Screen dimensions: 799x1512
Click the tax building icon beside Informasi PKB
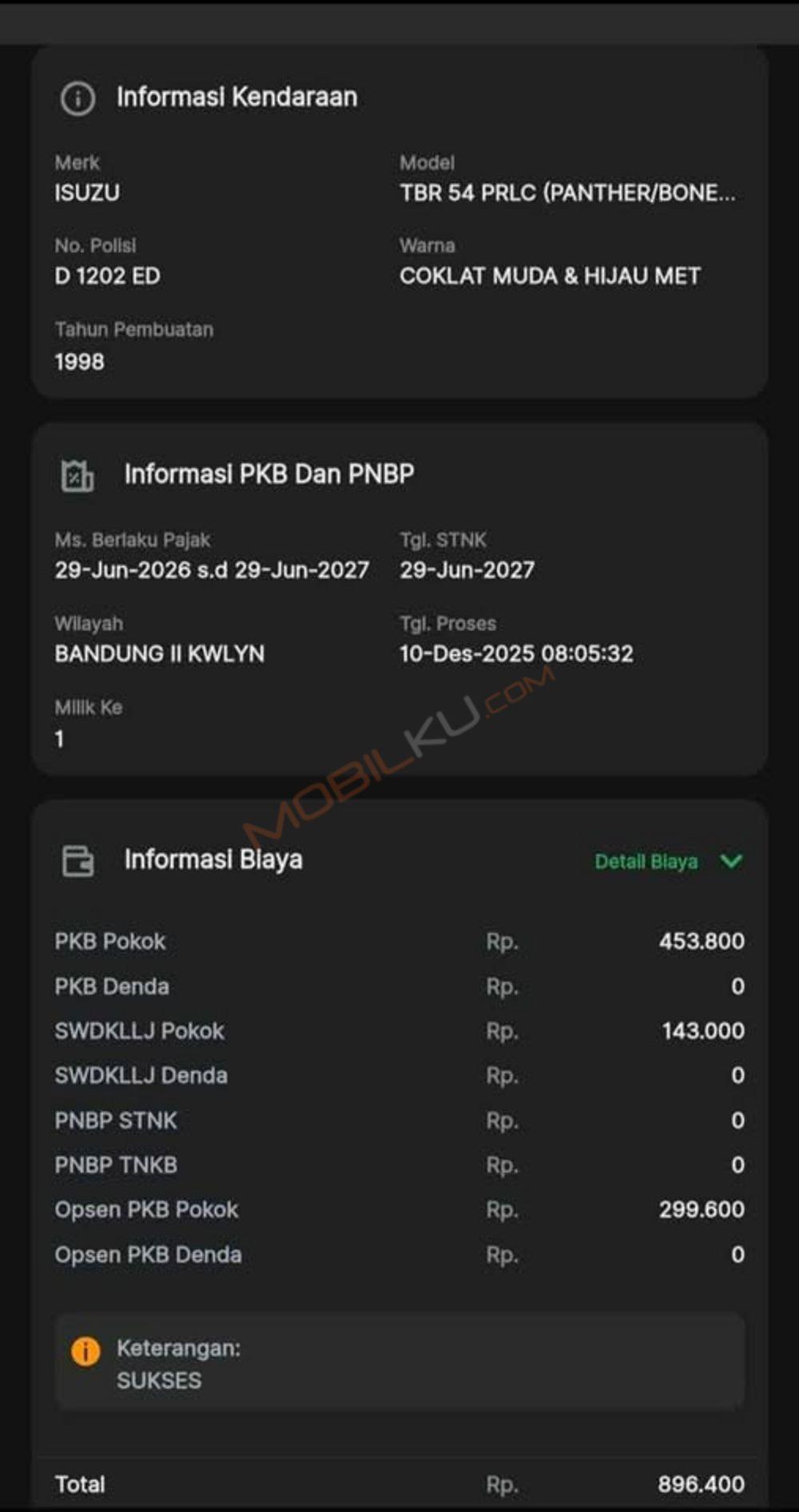coord(78,475)
